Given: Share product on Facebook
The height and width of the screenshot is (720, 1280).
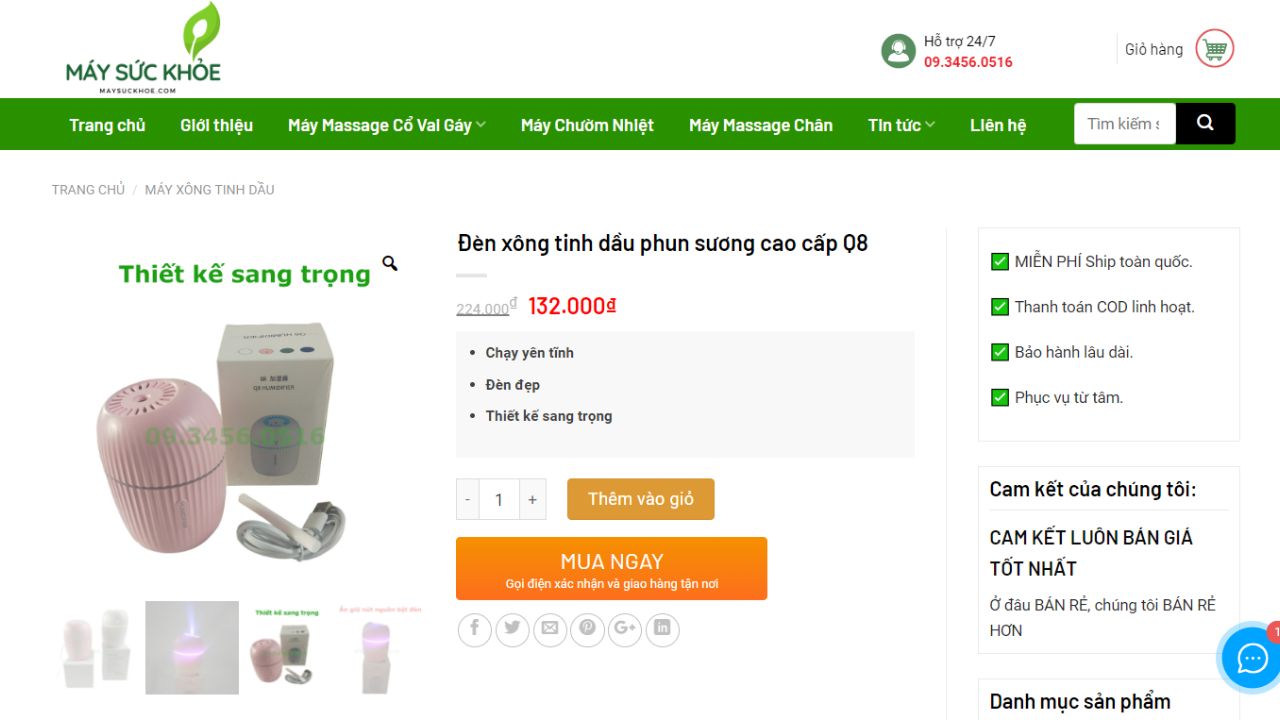Looking at the screenshot, I should tap(475, 629).
